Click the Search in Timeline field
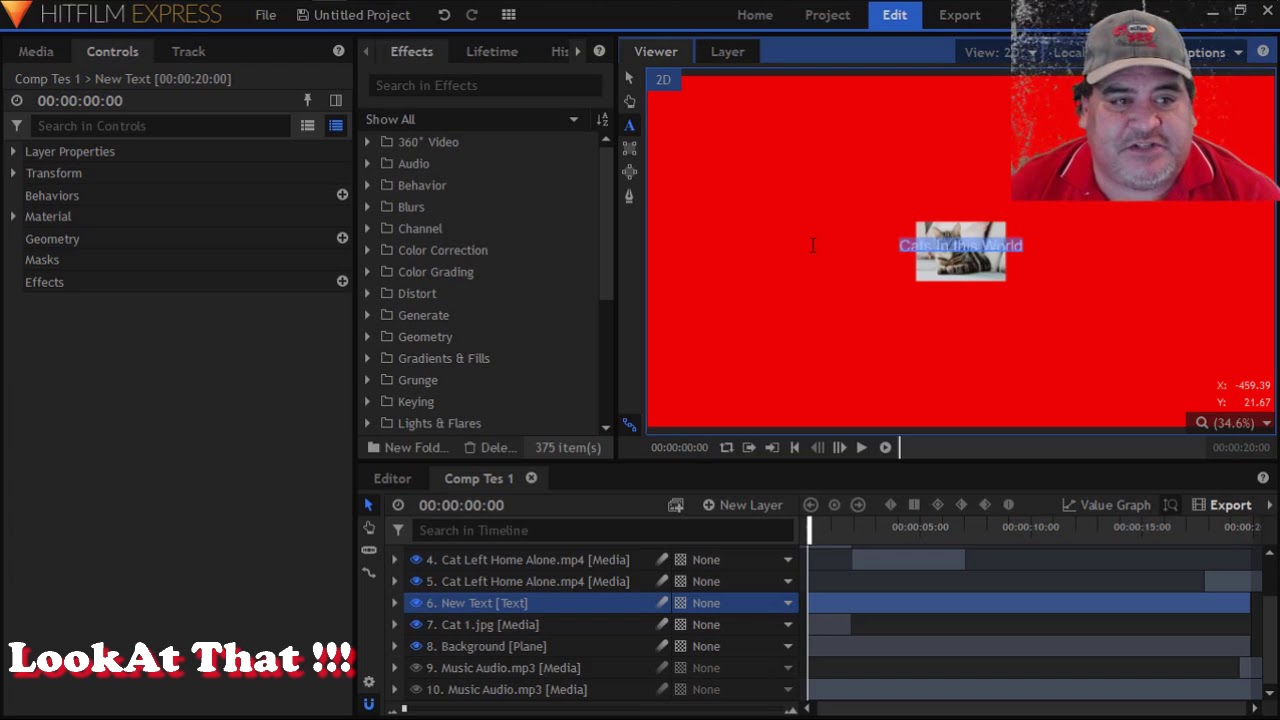 602,531
